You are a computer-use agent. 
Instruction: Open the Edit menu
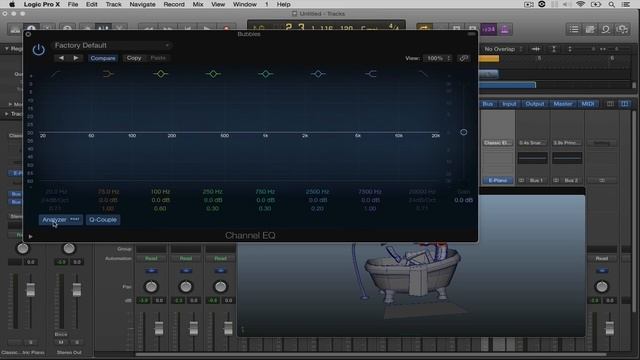coord(91,4)
